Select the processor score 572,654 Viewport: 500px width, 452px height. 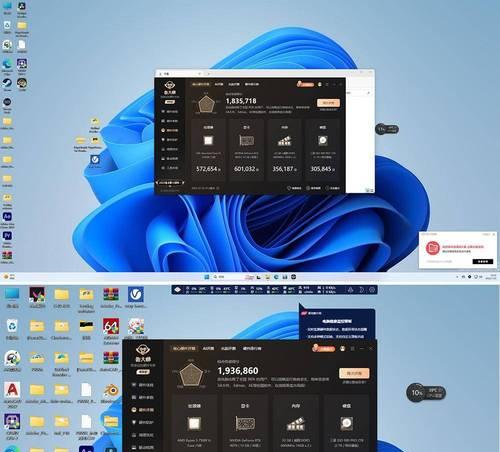click(207, 169)
